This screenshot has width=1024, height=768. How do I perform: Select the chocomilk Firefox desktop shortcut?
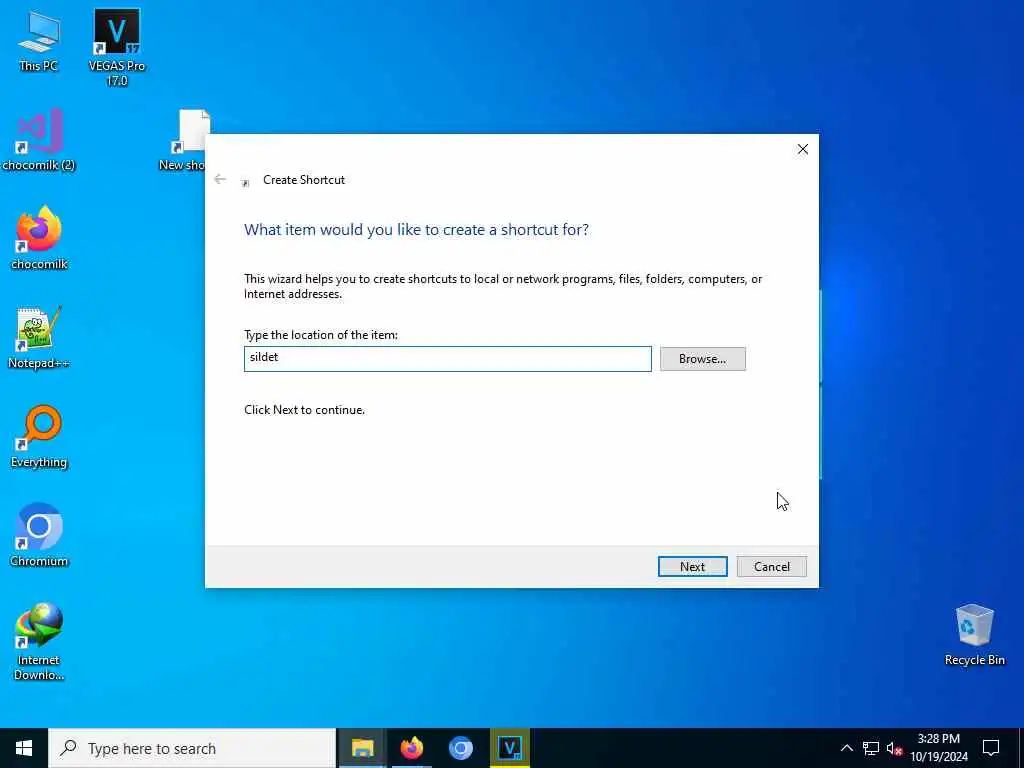point(39,238)
